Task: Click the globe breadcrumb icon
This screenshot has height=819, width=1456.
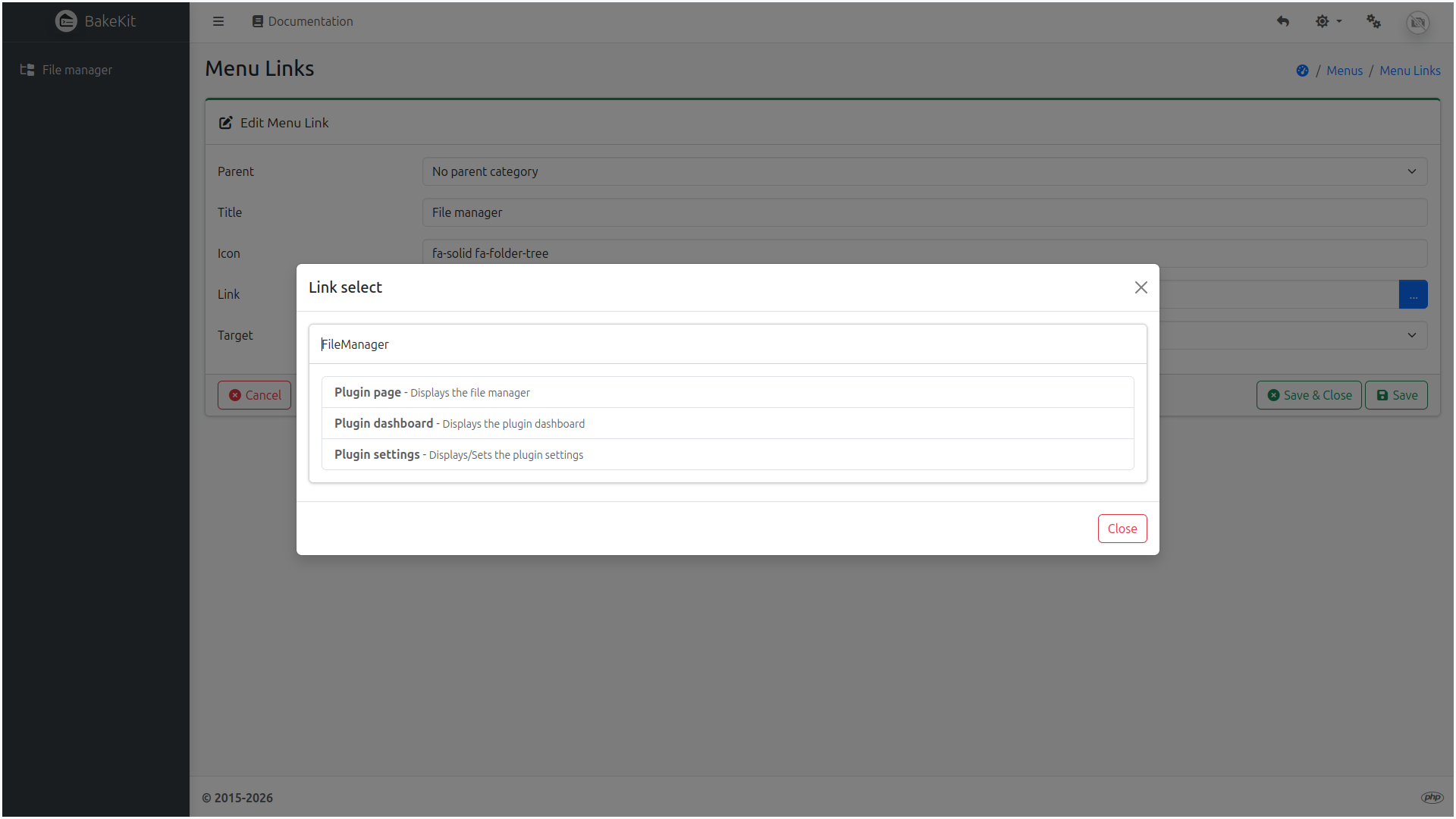Action: [1302, 70]
